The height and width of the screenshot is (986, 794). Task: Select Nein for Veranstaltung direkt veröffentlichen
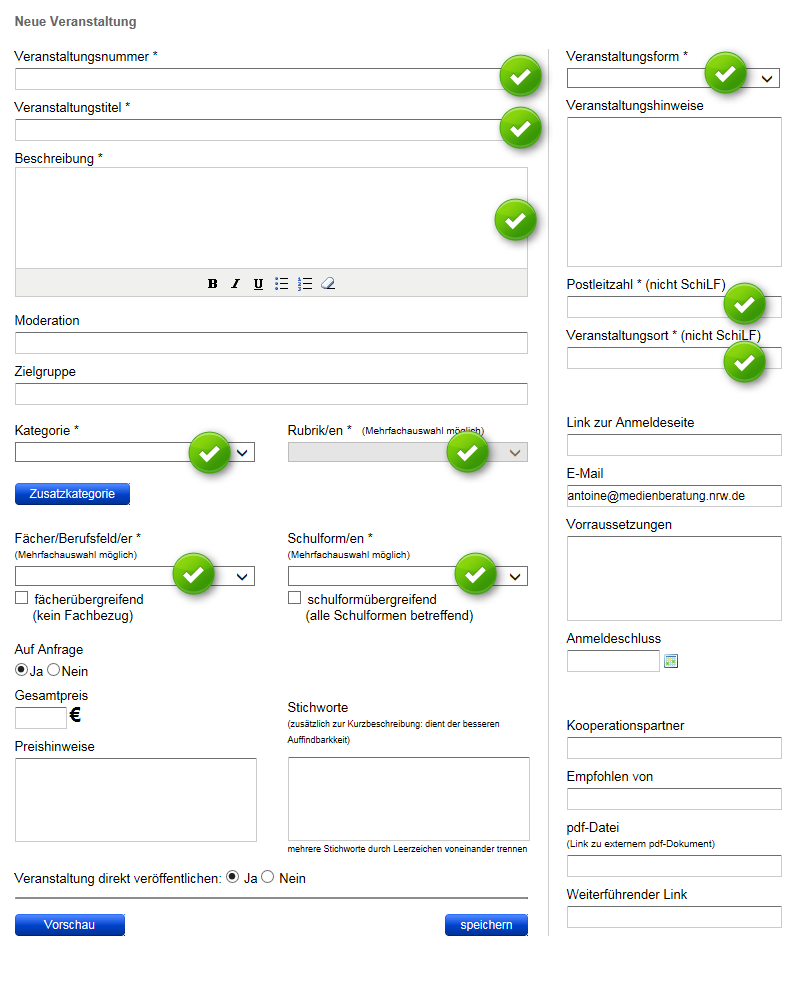(267, 876)
